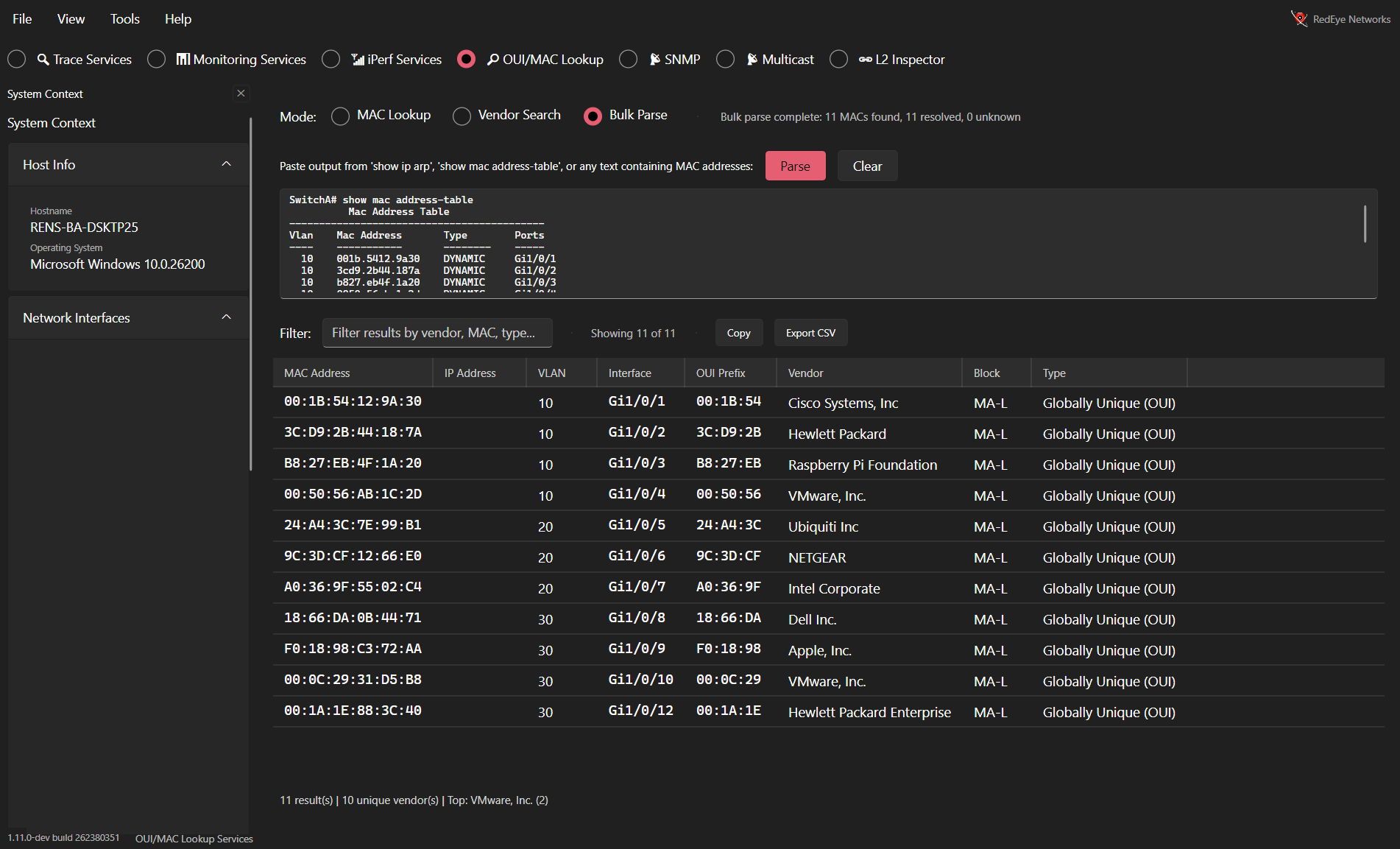Sort by OUI Prefix column header
1400x849 pixels.
click(x=730, y=373)
